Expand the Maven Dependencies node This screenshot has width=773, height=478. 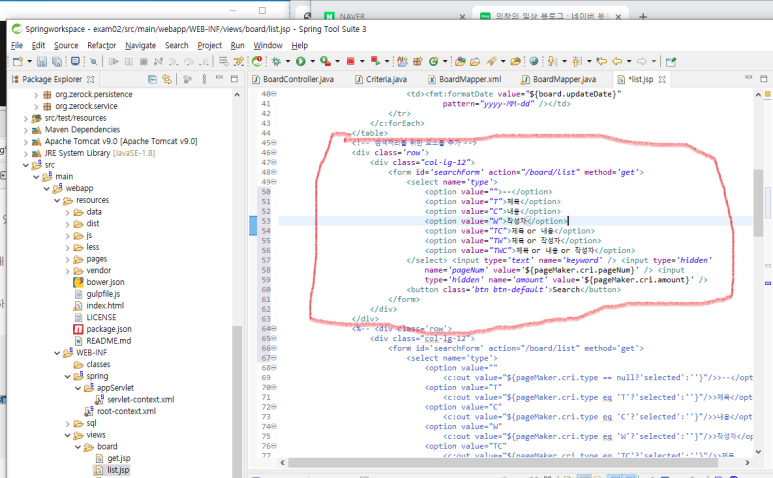pyautogui.click(x=26, y=130)
